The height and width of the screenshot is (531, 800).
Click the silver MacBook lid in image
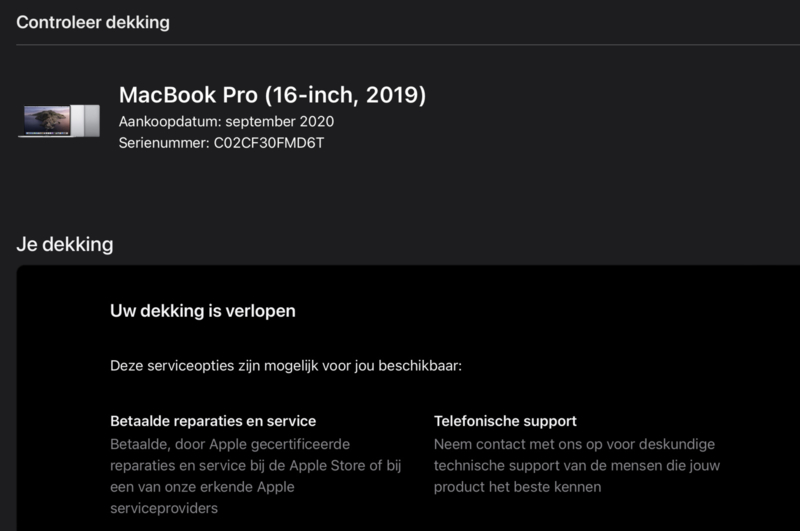(85, 121)
